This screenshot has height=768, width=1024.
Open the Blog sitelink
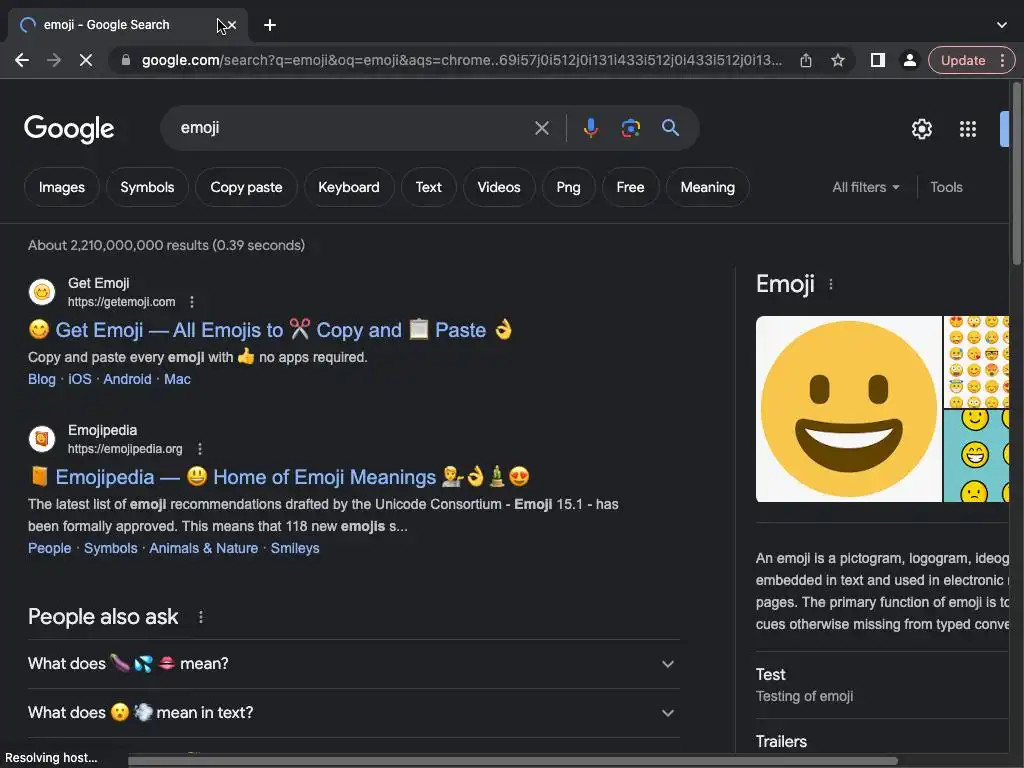42,379
